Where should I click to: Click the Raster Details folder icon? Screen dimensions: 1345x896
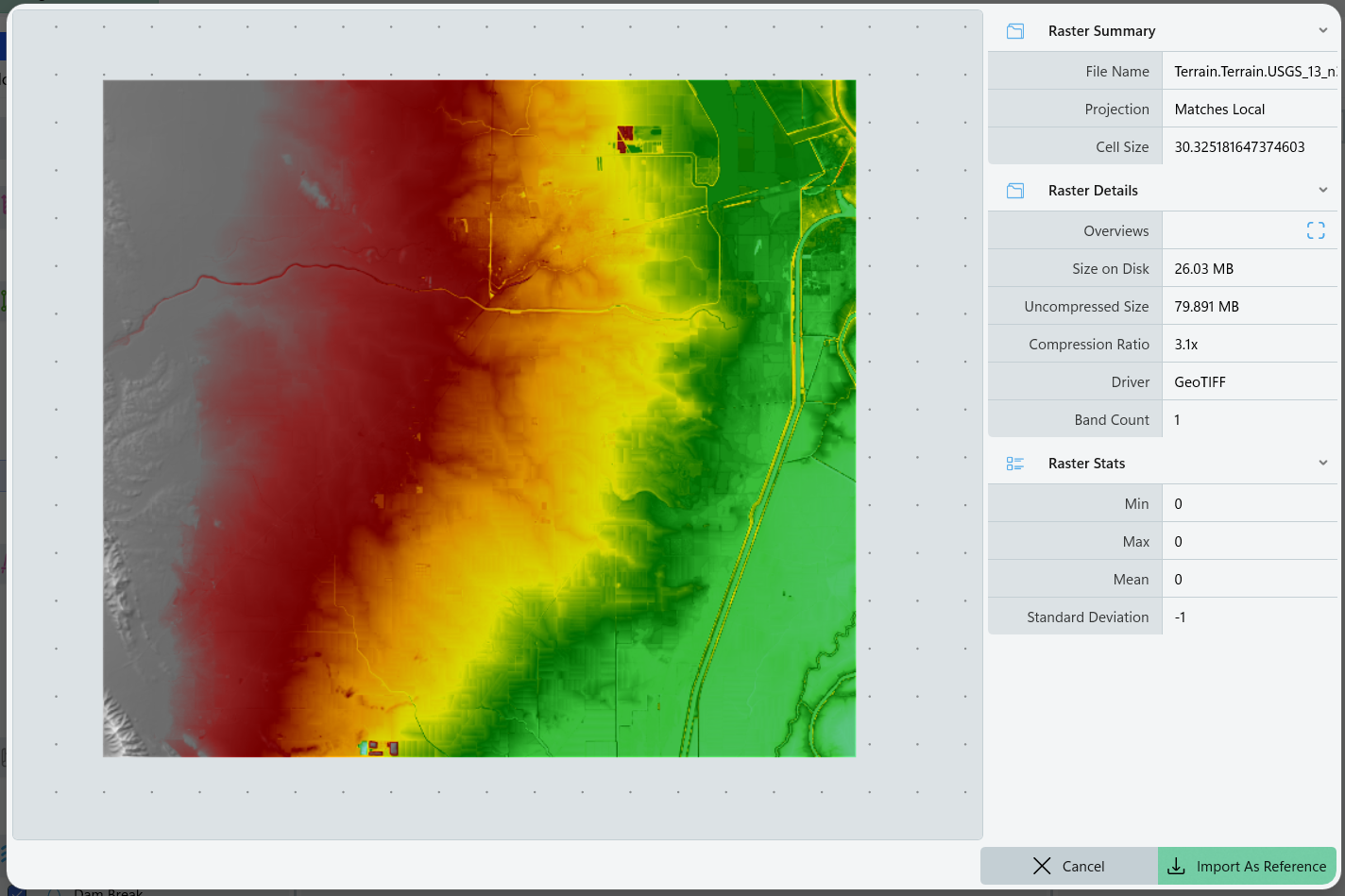(1015, 191)
